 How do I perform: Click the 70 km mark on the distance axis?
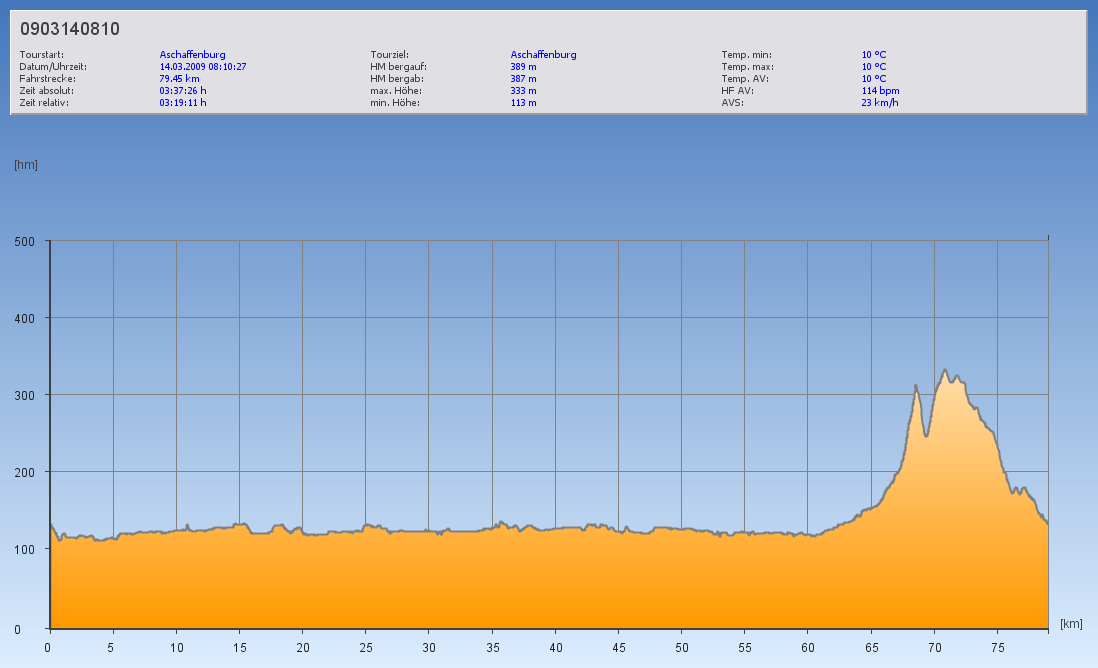tap(934, 647)
